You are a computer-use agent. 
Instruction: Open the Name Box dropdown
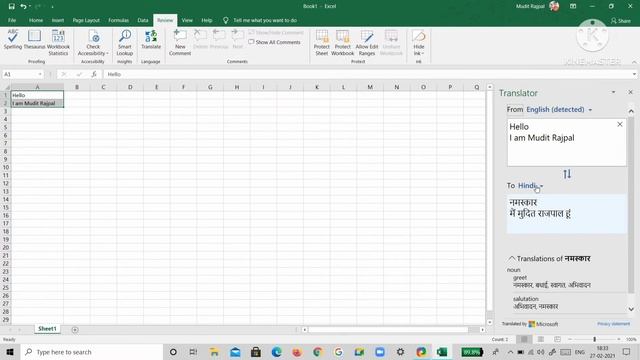click(x=40, y=74)
